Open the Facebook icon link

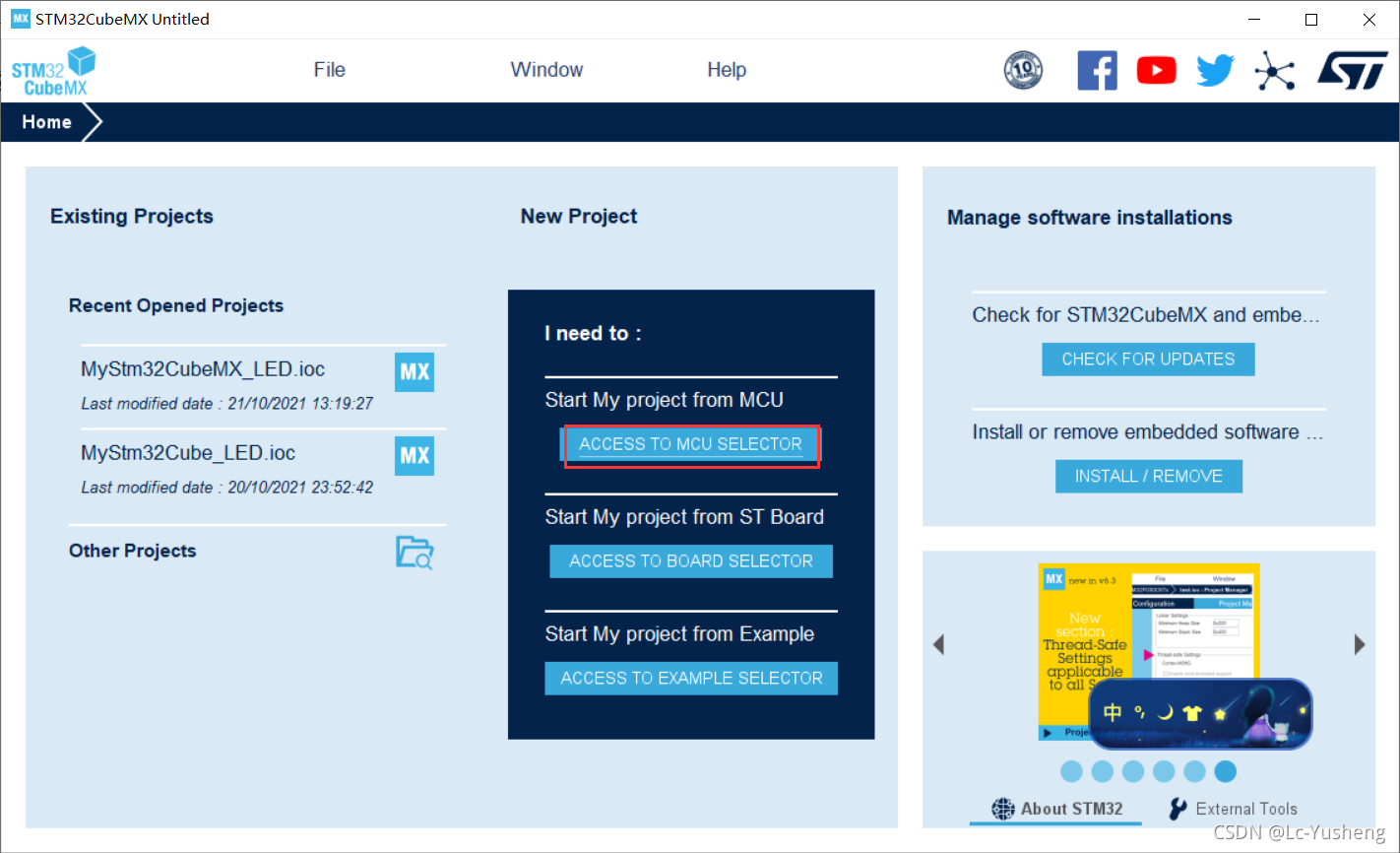coord(1097,70)
